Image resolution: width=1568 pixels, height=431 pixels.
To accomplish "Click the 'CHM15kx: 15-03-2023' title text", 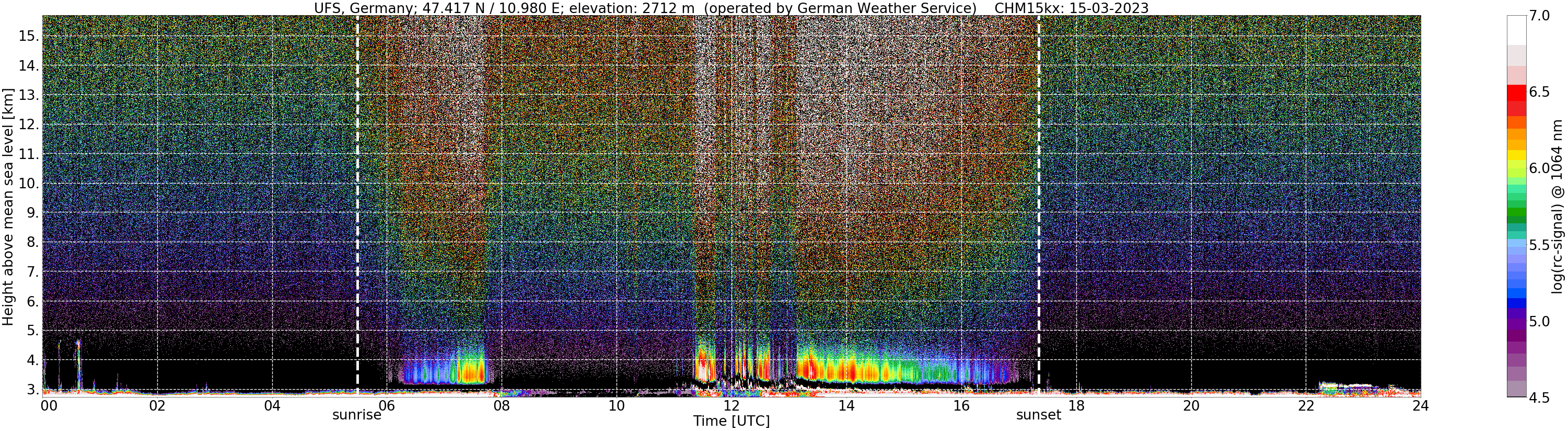I will coord(1071,8).
